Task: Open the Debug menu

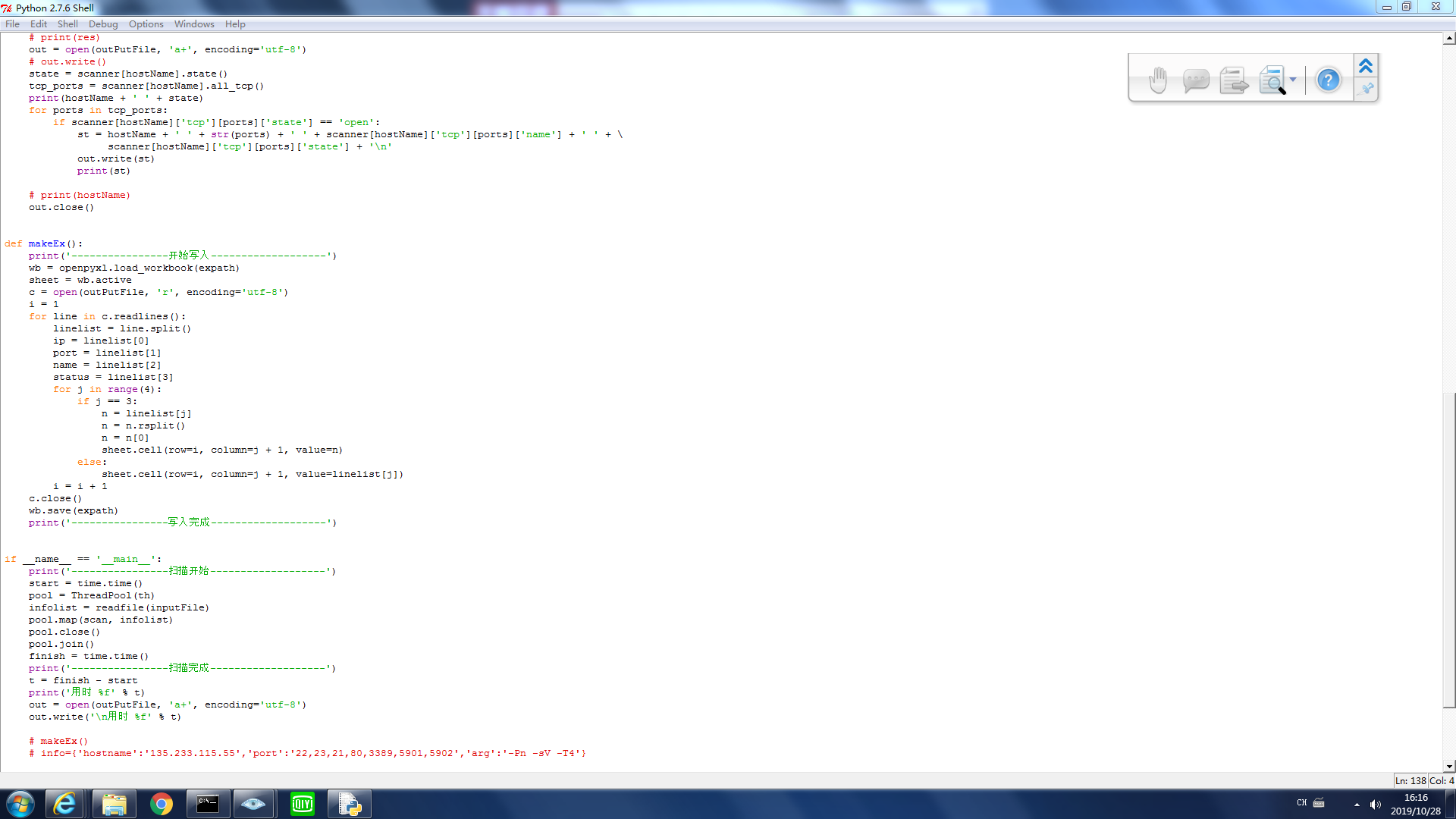Action: 103,24
